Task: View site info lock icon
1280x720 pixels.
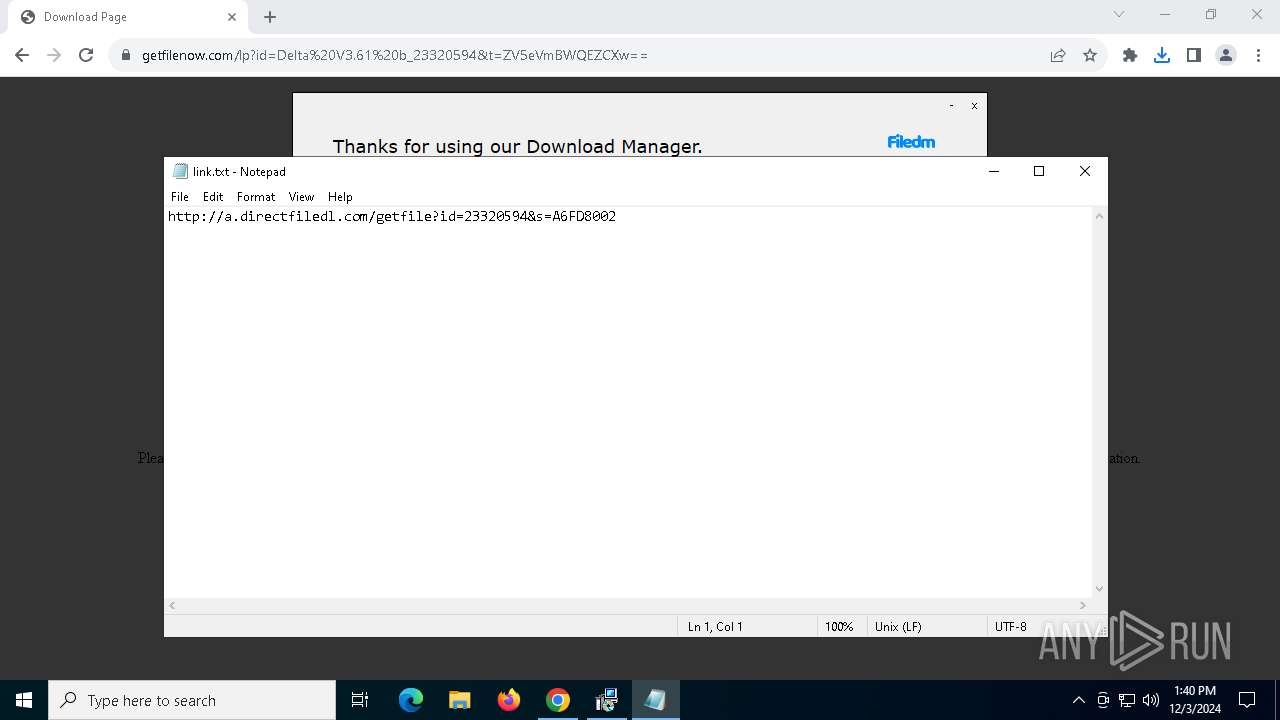Action: pos(126,55)
